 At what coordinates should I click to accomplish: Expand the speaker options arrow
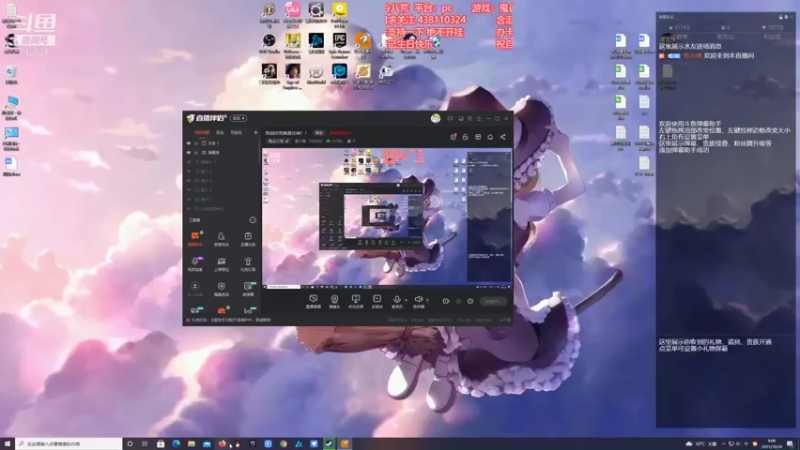(428, 300)
